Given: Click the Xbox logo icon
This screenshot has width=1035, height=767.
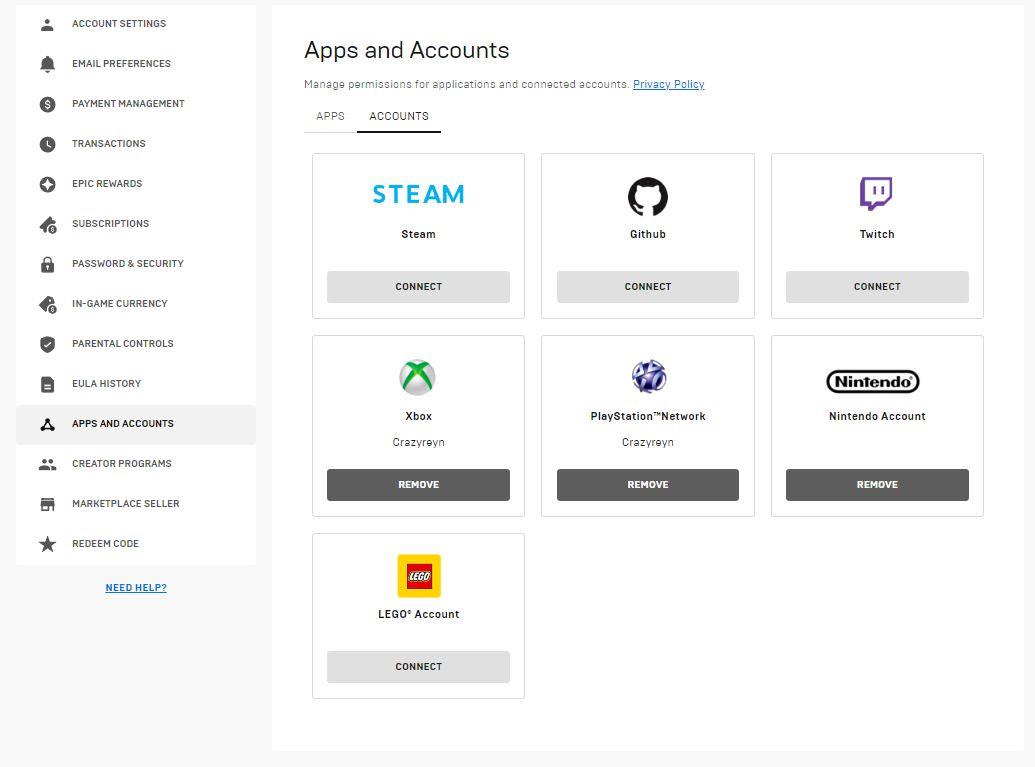Looking at the screenshot, I should click(418, 377).
